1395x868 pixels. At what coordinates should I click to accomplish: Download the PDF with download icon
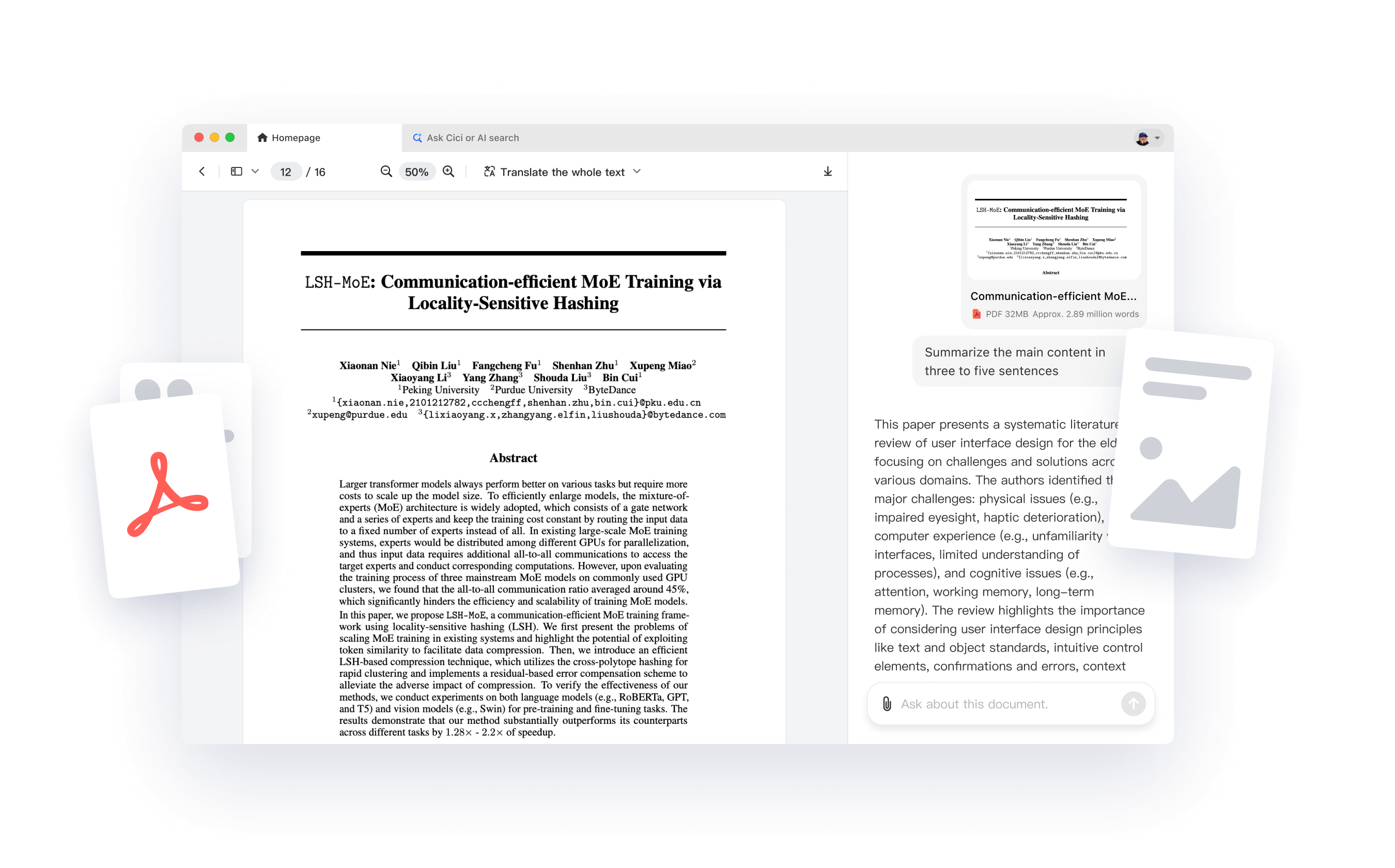point(827,172)
